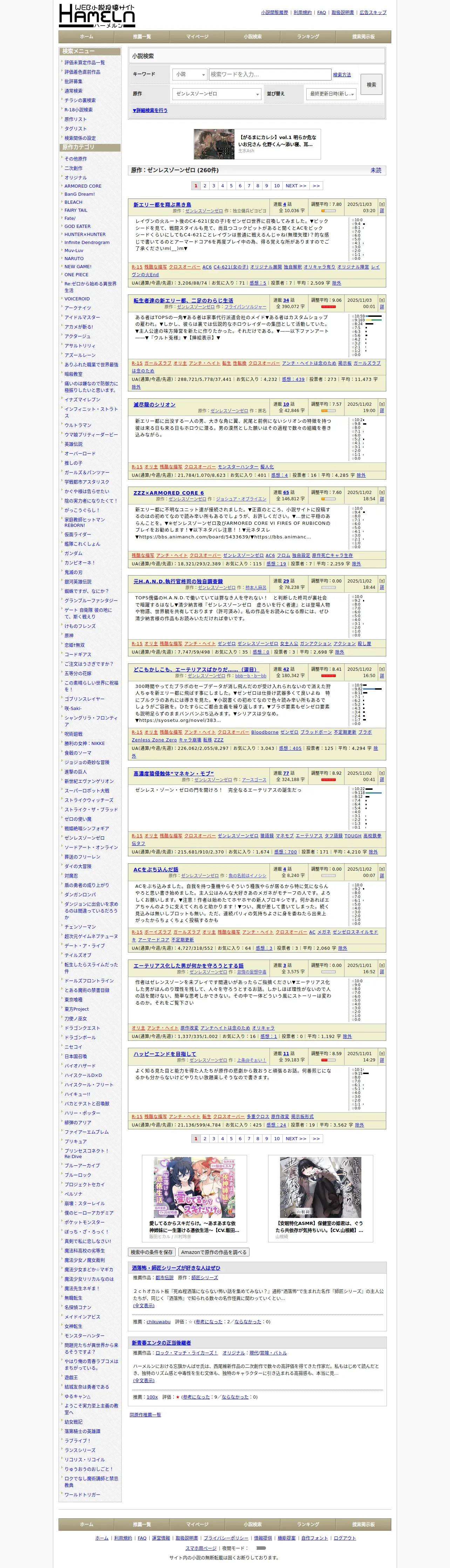Click 感想：439 link on 転生者達 row
The image size is (450, 1568).
pyautogui.click(x=293, y=379)
